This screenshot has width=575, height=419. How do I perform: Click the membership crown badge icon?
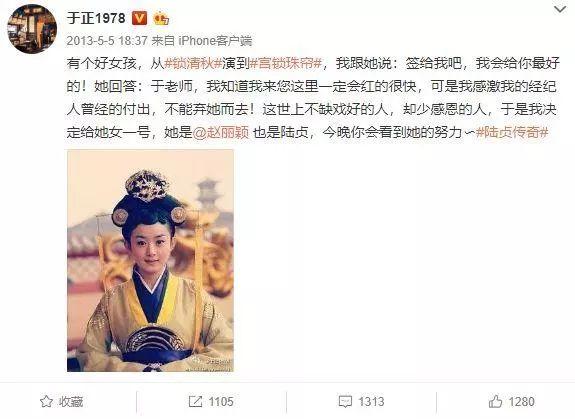tap(161, 18)
